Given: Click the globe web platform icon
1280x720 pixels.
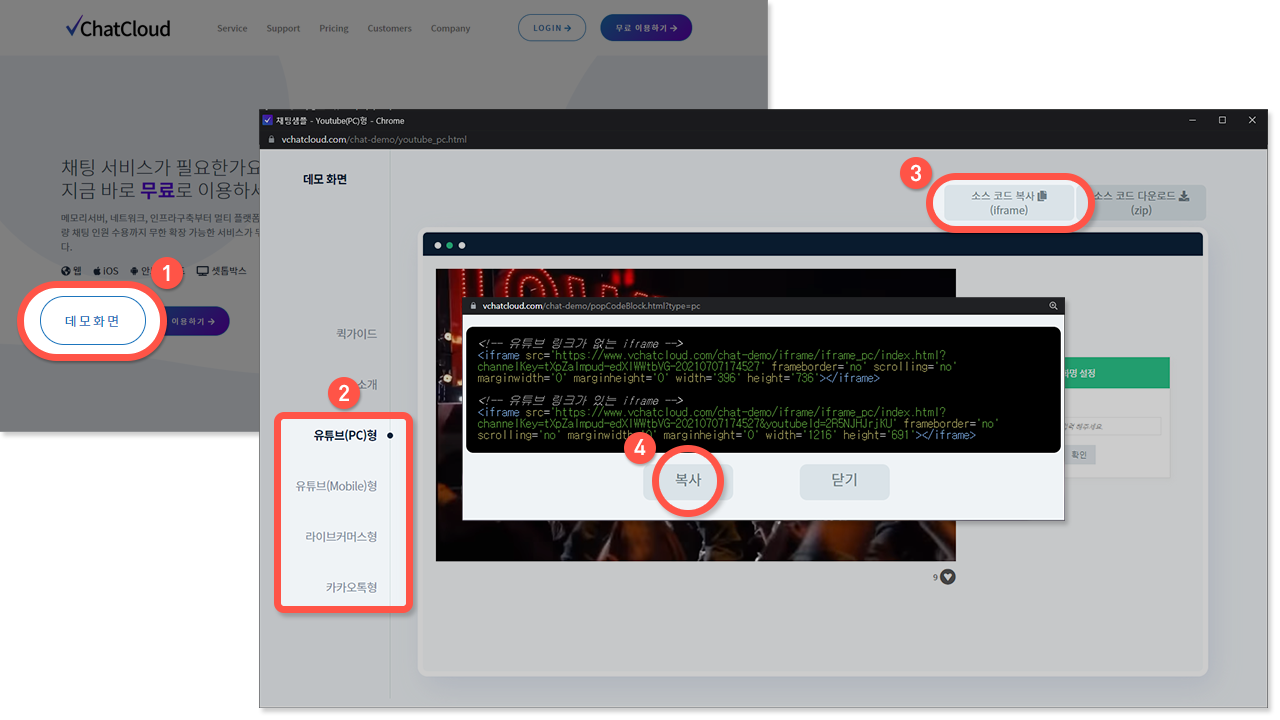Looking at the screenshot, I should click(66, 271).
